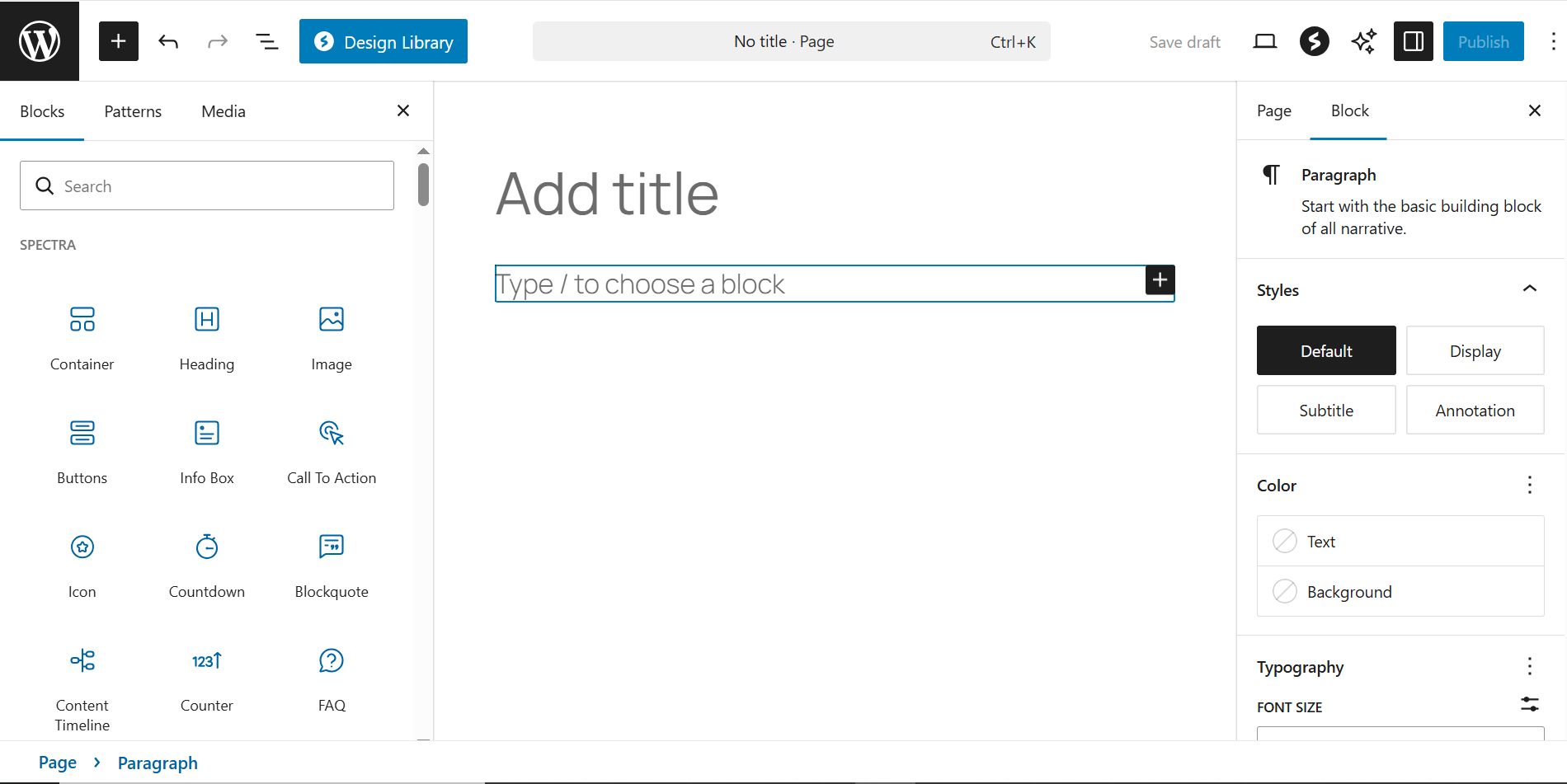
Task: Select the Default paragraph style
Action: tap(1326, 350)
